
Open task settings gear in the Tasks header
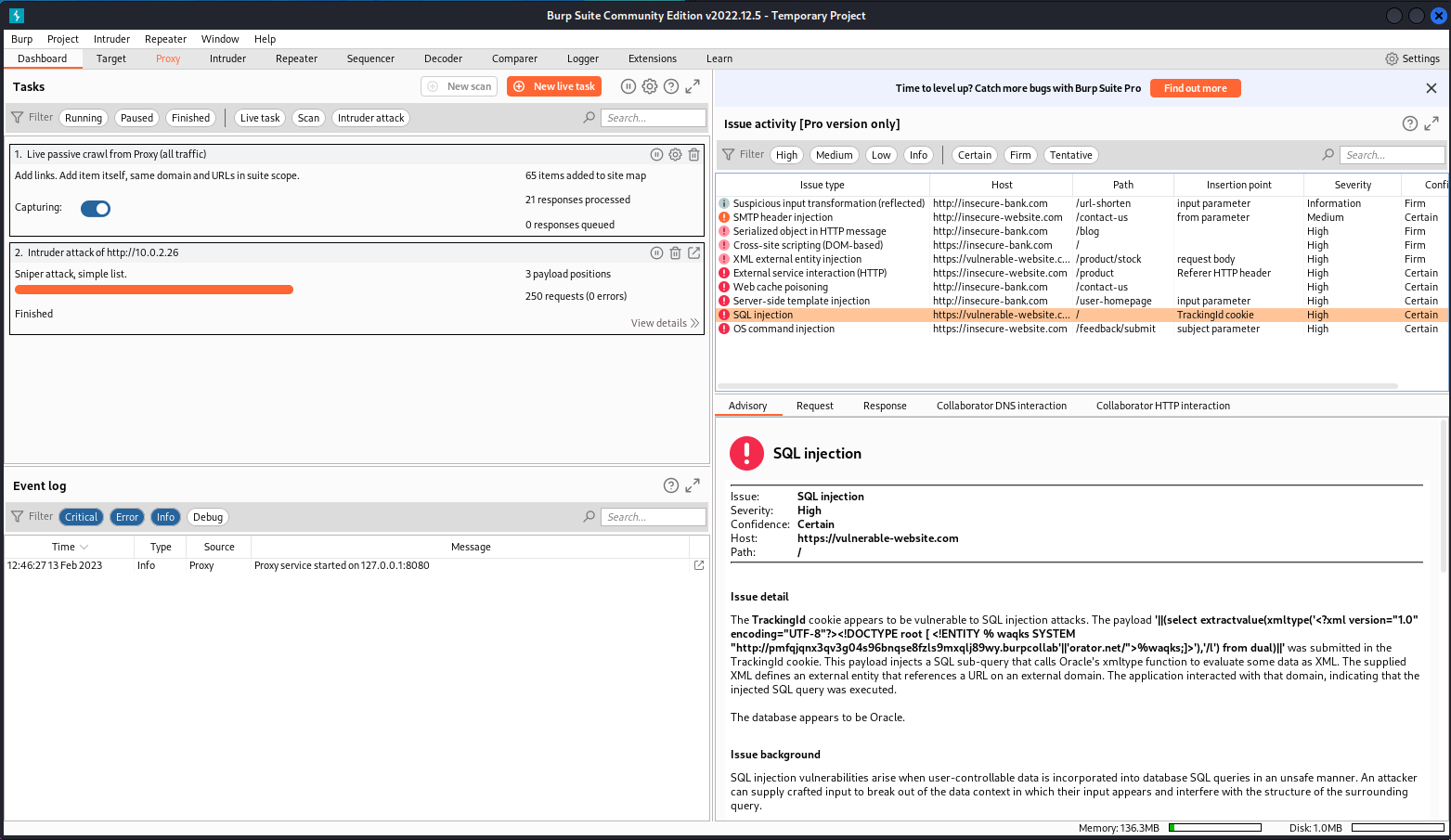pos(650,86)
